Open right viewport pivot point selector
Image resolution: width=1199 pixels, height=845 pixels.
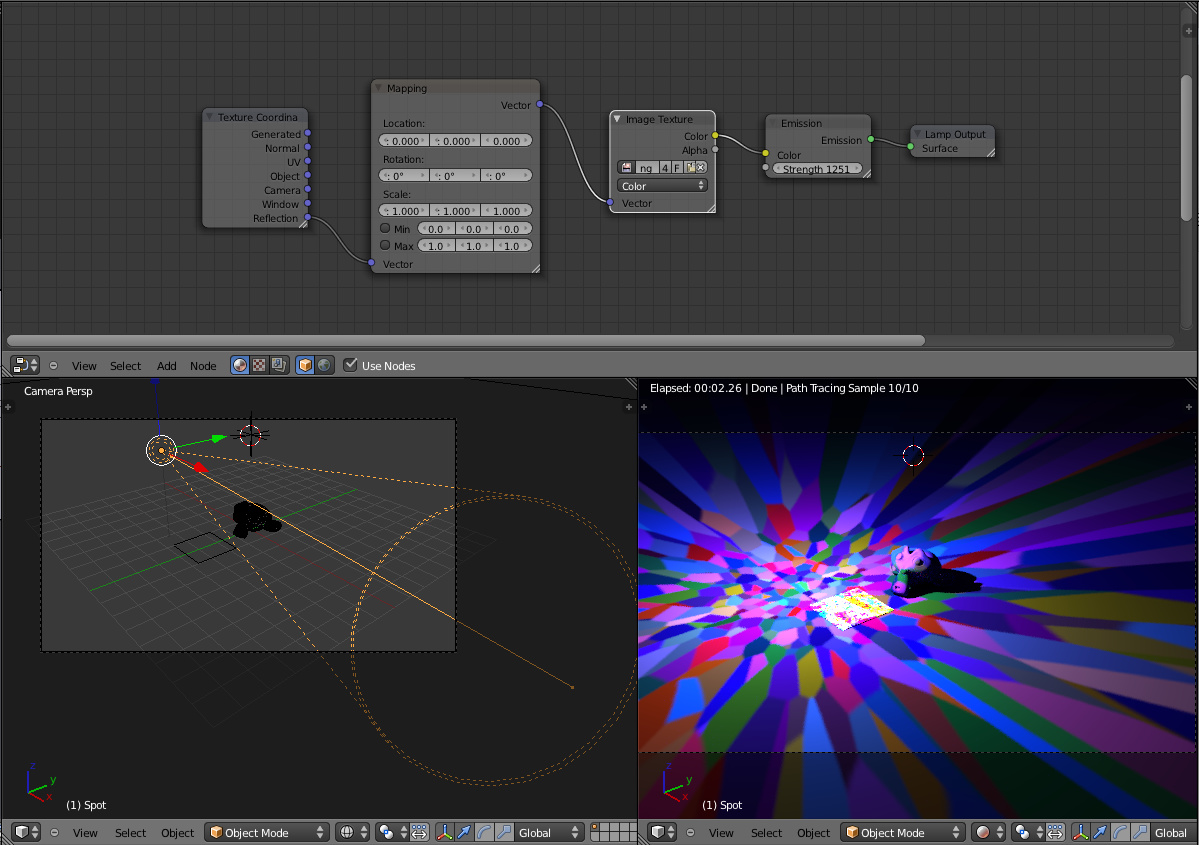click(1028, 833)
